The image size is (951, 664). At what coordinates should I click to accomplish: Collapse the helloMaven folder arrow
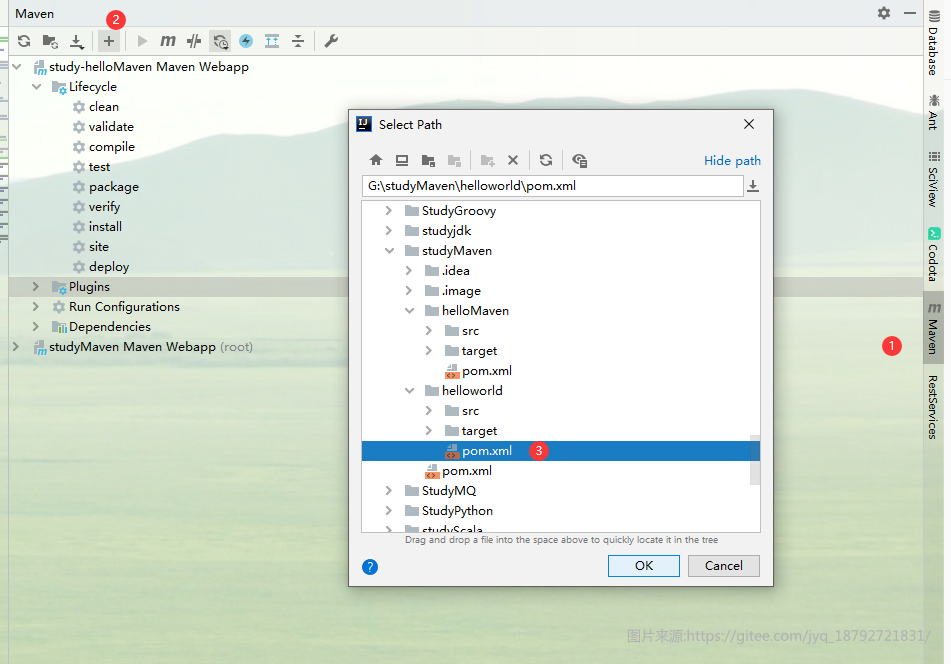pyautogui.click(x=409, y=311)
